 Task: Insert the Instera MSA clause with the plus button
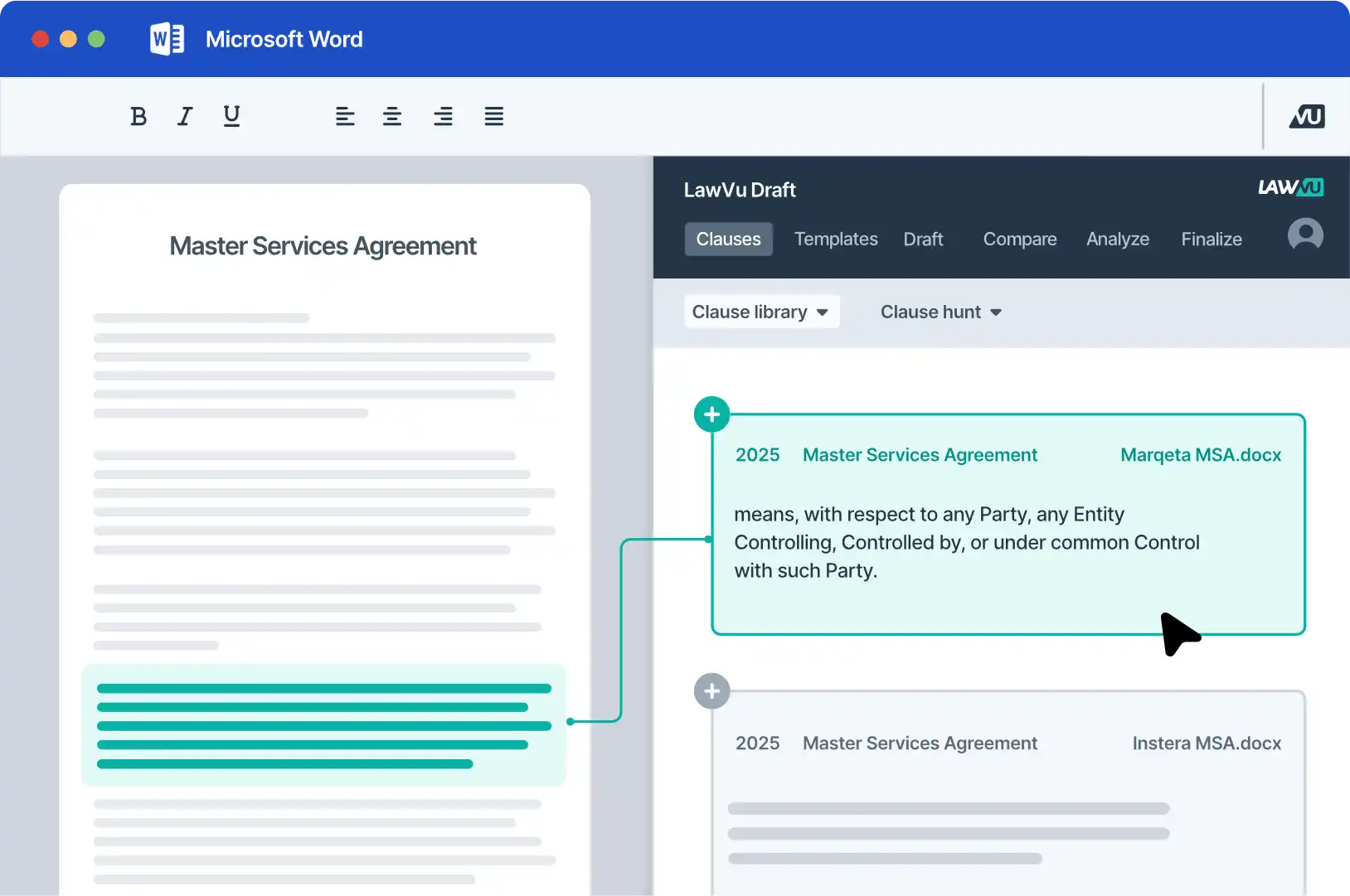711,690
